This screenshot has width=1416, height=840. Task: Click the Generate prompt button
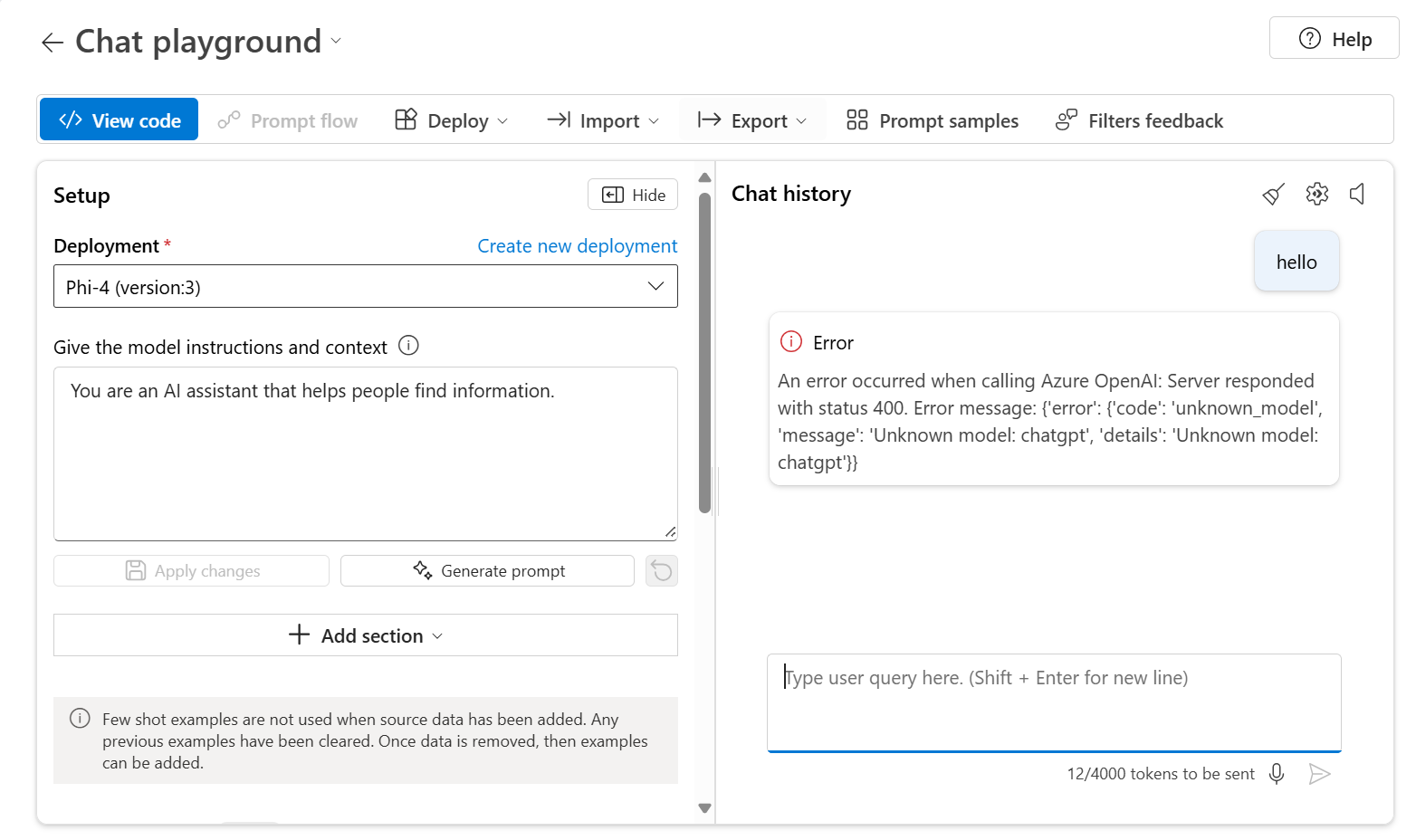(x=487, y=570)
